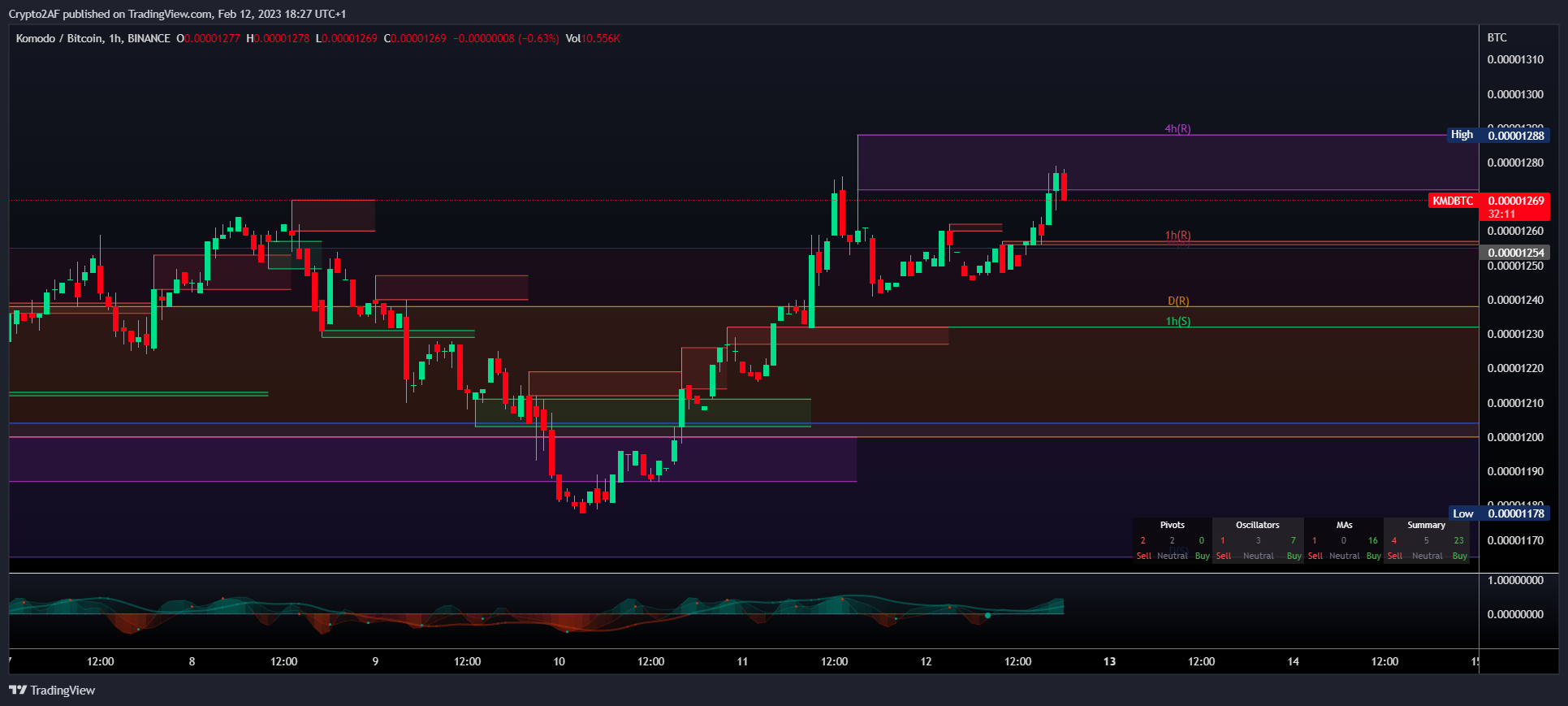
Task: Click the Buy count 23 under Summary
Action: (x=1458, y=540)
